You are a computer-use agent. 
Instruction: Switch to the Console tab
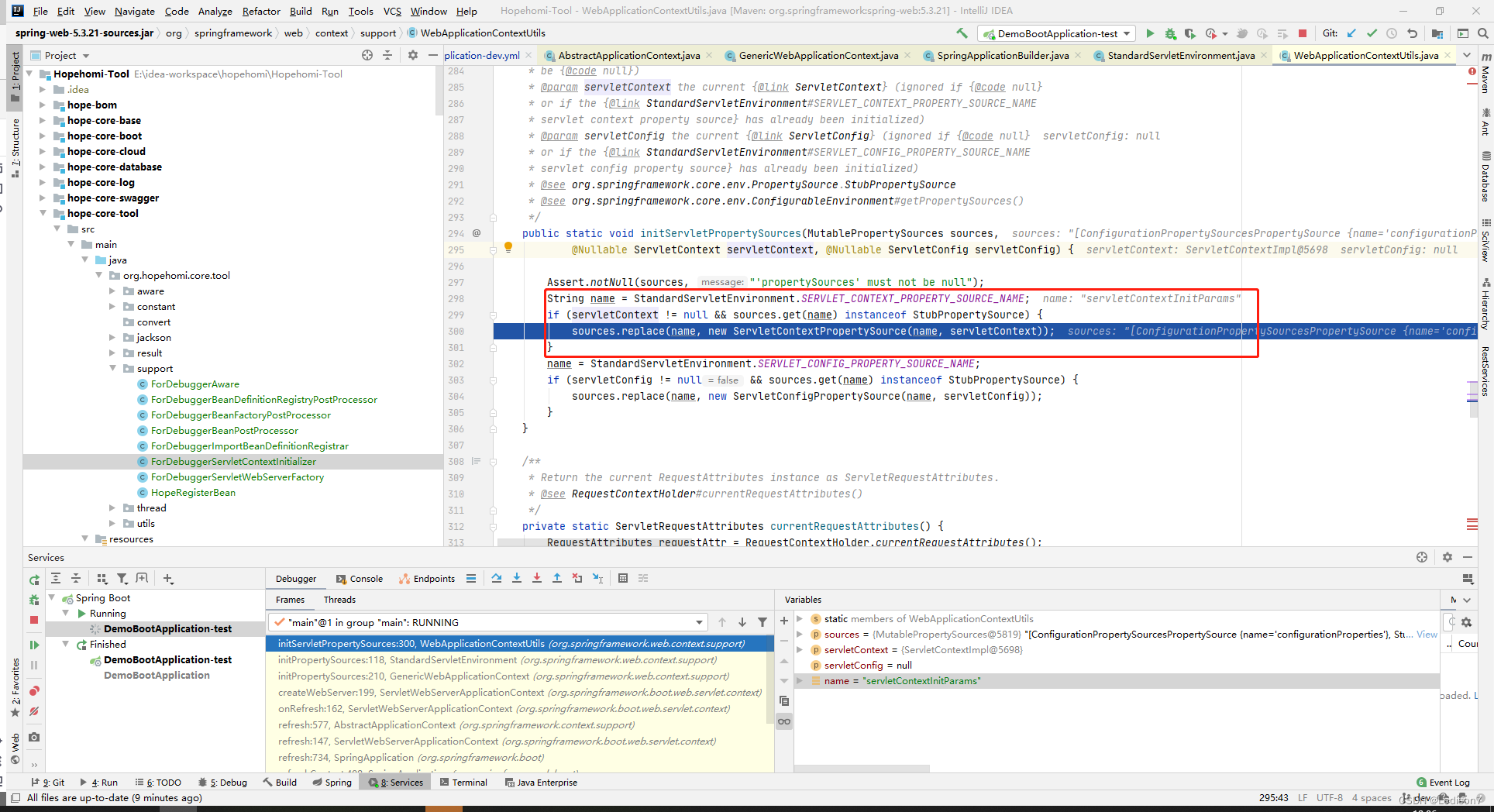tap(360, 579)
